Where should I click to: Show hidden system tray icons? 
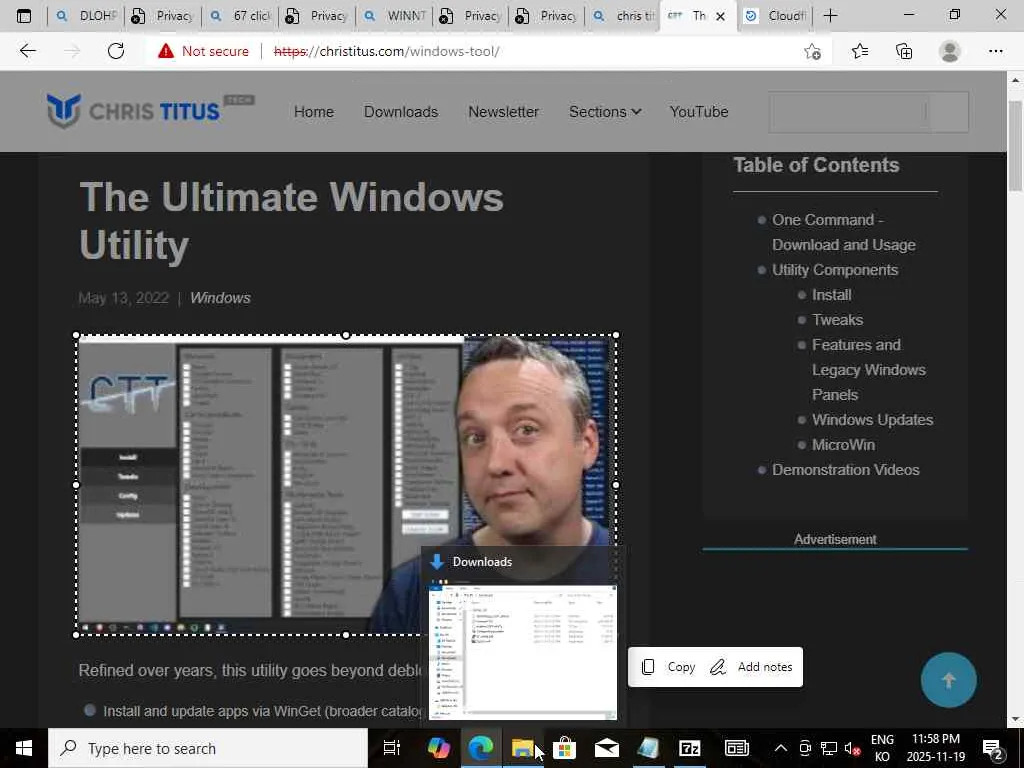tap(780, 748)
